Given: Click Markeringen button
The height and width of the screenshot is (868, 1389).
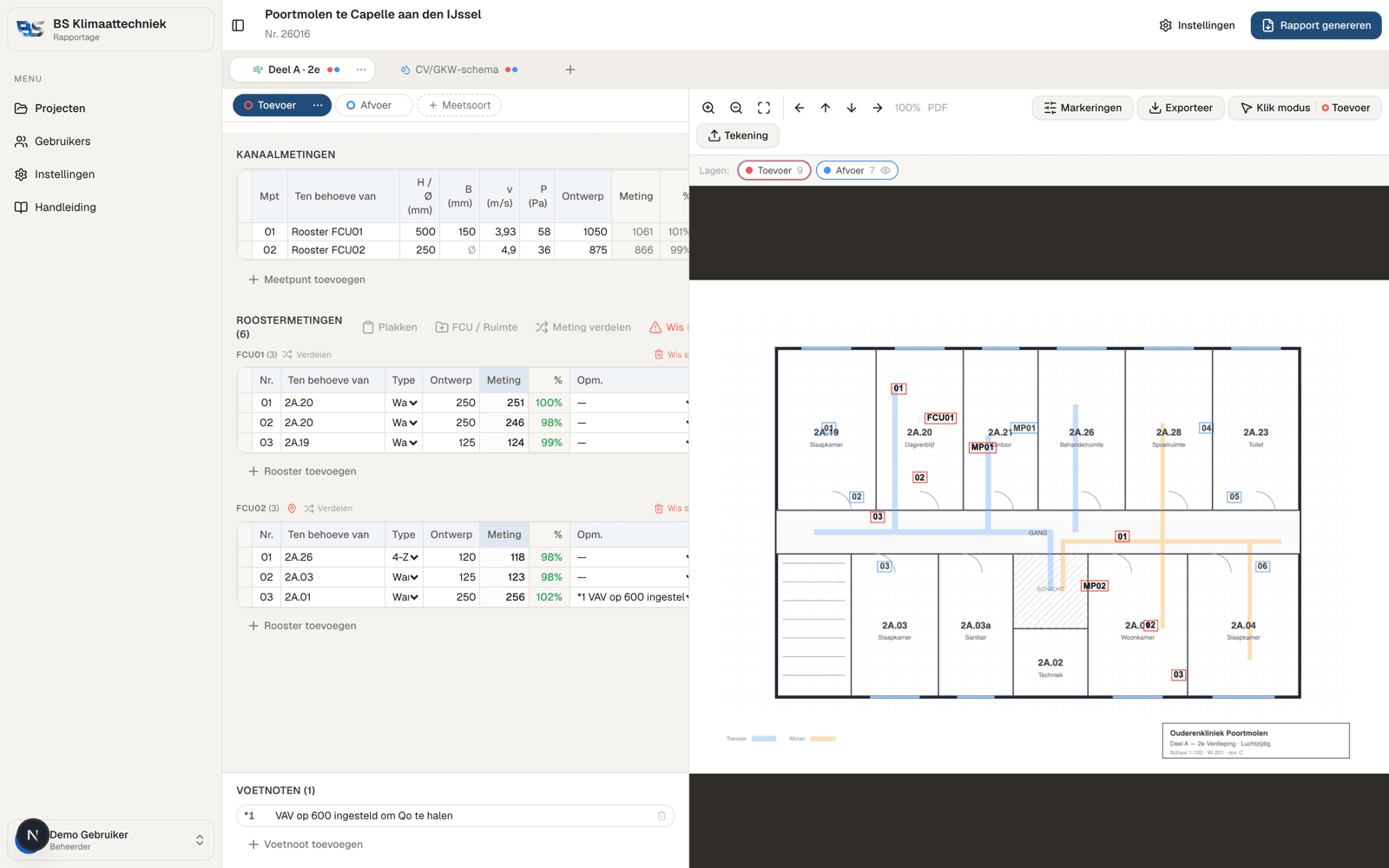Looking at the screenshot, I should point(1083,108).
